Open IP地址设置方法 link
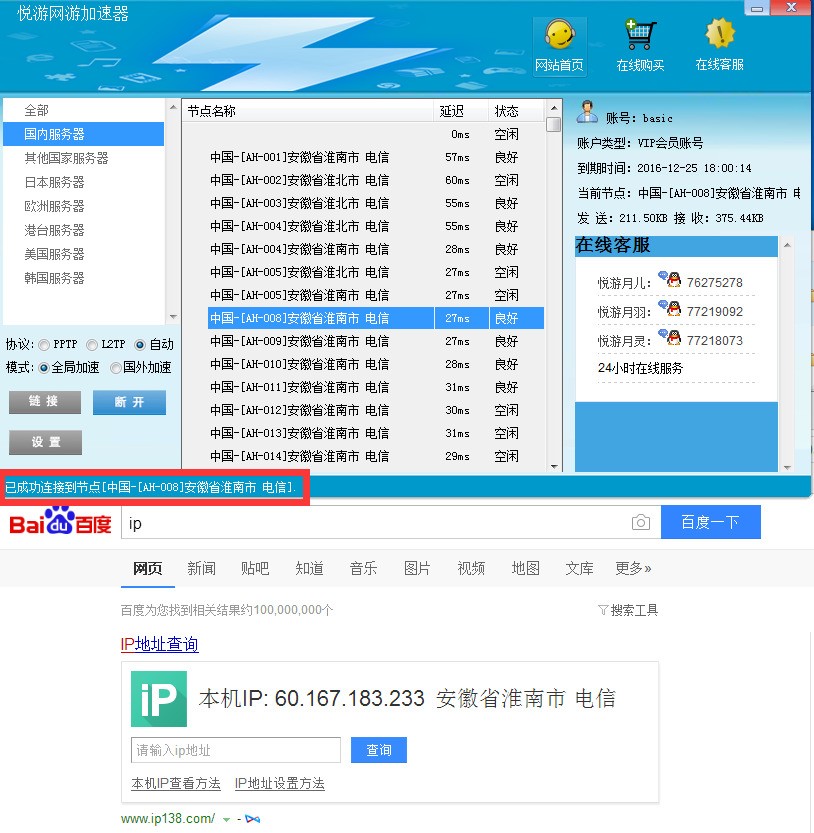814x833 pixels. point(279,784)
